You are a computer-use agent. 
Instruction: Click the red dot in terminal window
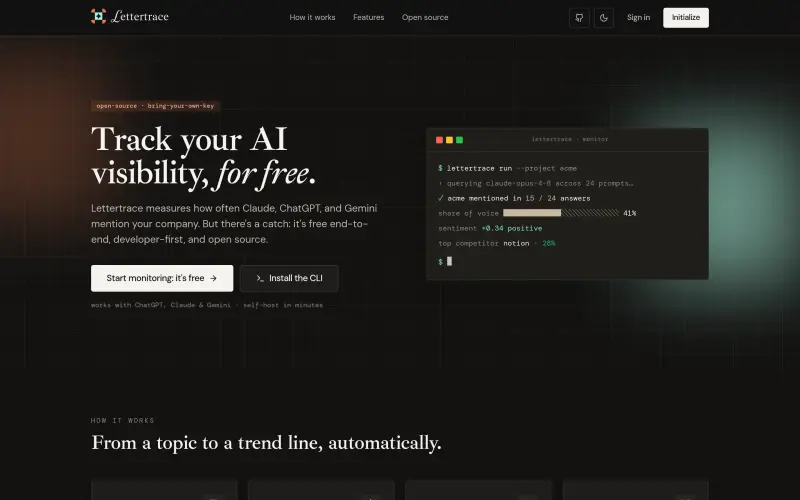tap(439, 140)
